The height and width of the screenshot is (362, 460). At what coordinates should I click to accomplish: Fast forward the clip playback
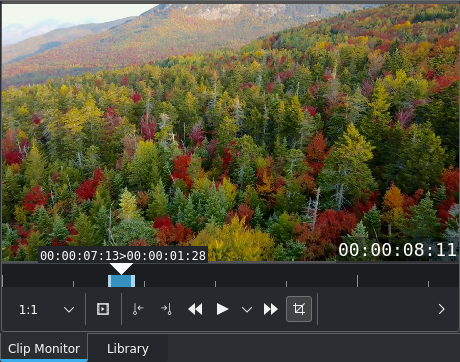click(x=270, y=309)
